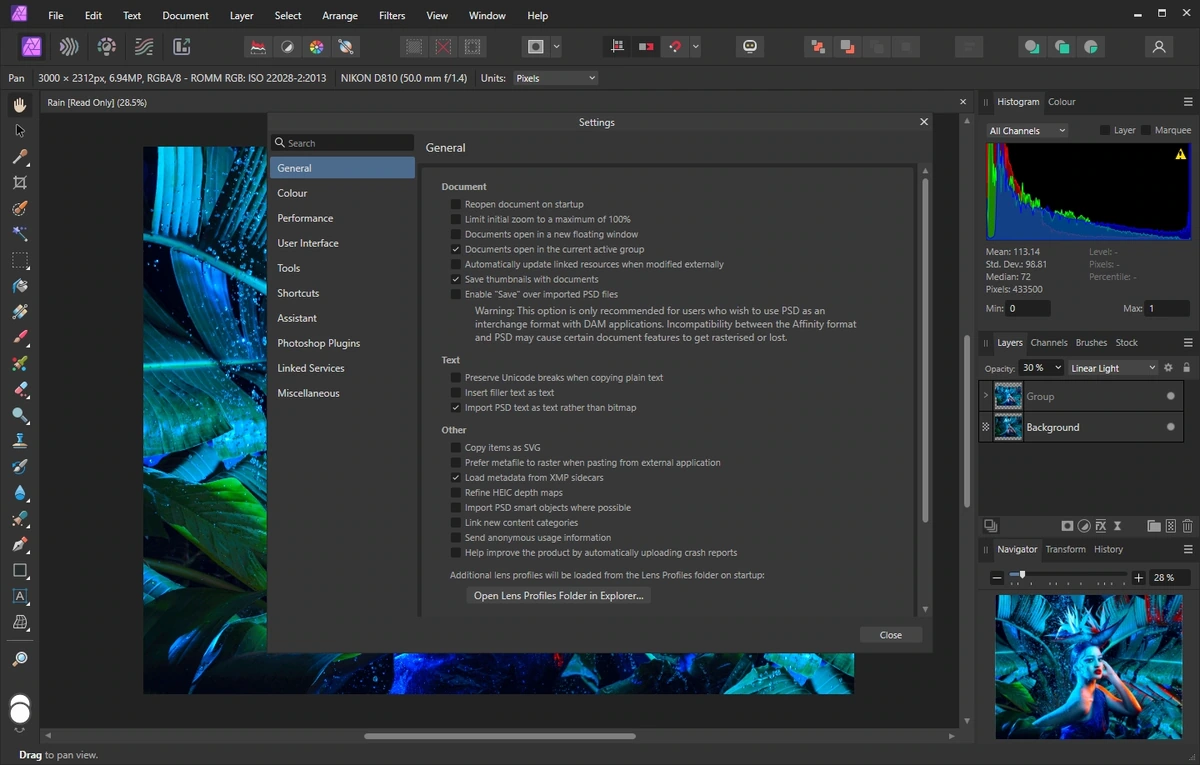Open All Channels dropdown in Histogram

click(x=1027, y=131)
